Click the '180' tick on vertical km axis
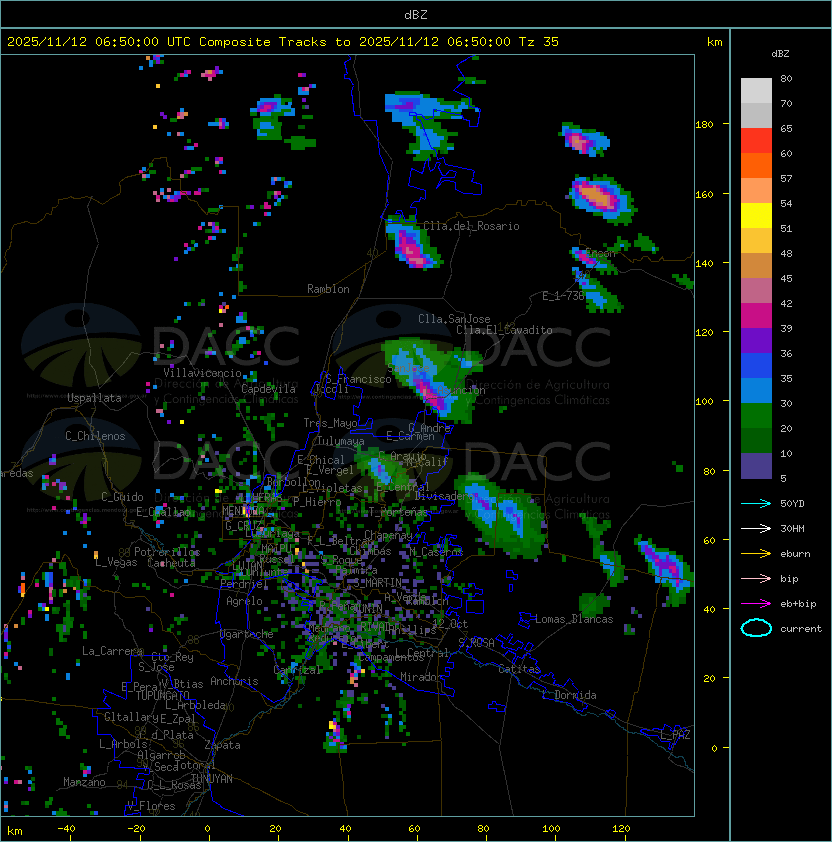832x842 pixels. 704,124
